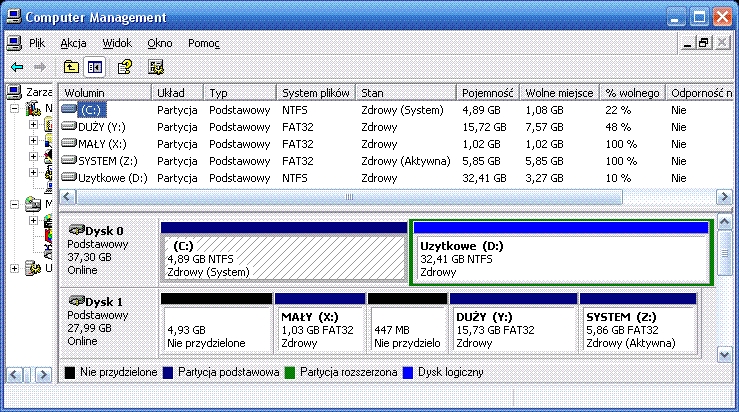The height and width of the screenshot is (412, 739).
Task: Click volume list scrollbar right arrow
Action: point(724,197)
